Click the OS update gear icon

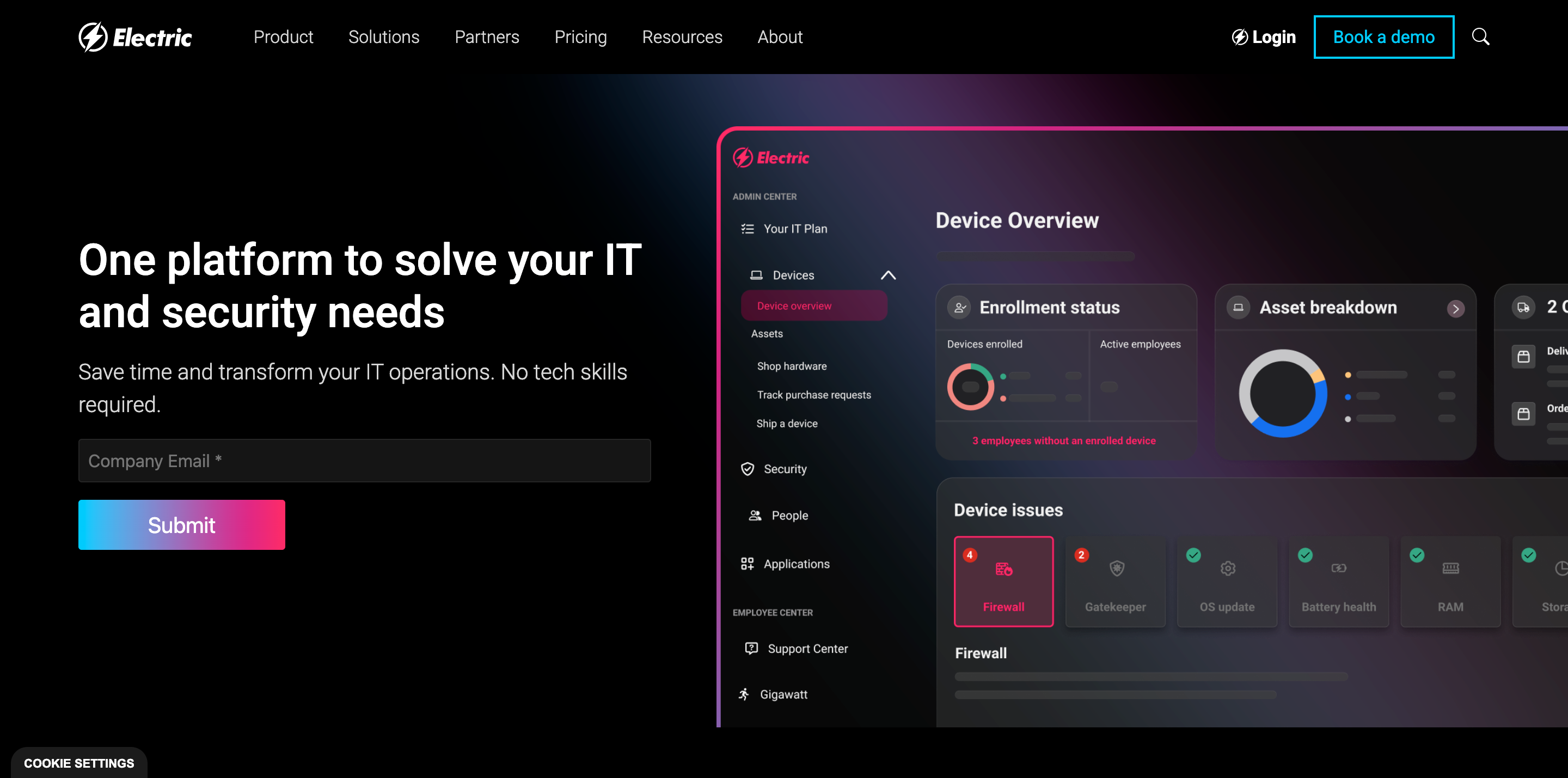1228,568
